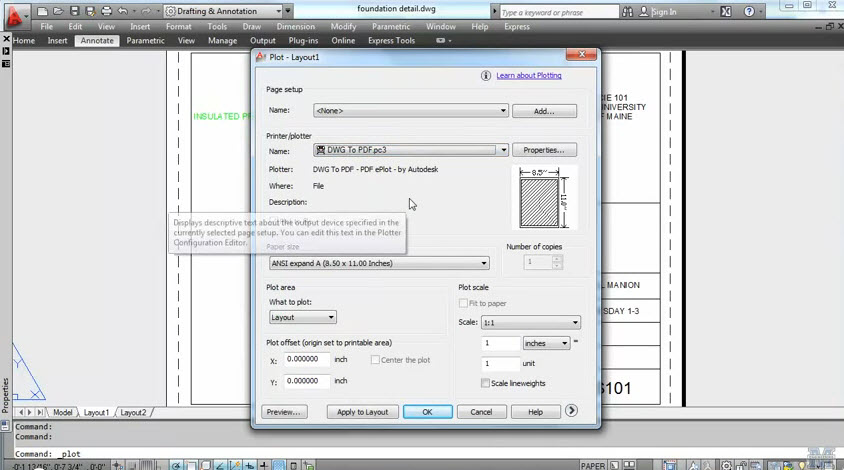Click the Infer Constraints status bar icon
Viewport: 844px width, 470px height.
[x=117, y=465]
